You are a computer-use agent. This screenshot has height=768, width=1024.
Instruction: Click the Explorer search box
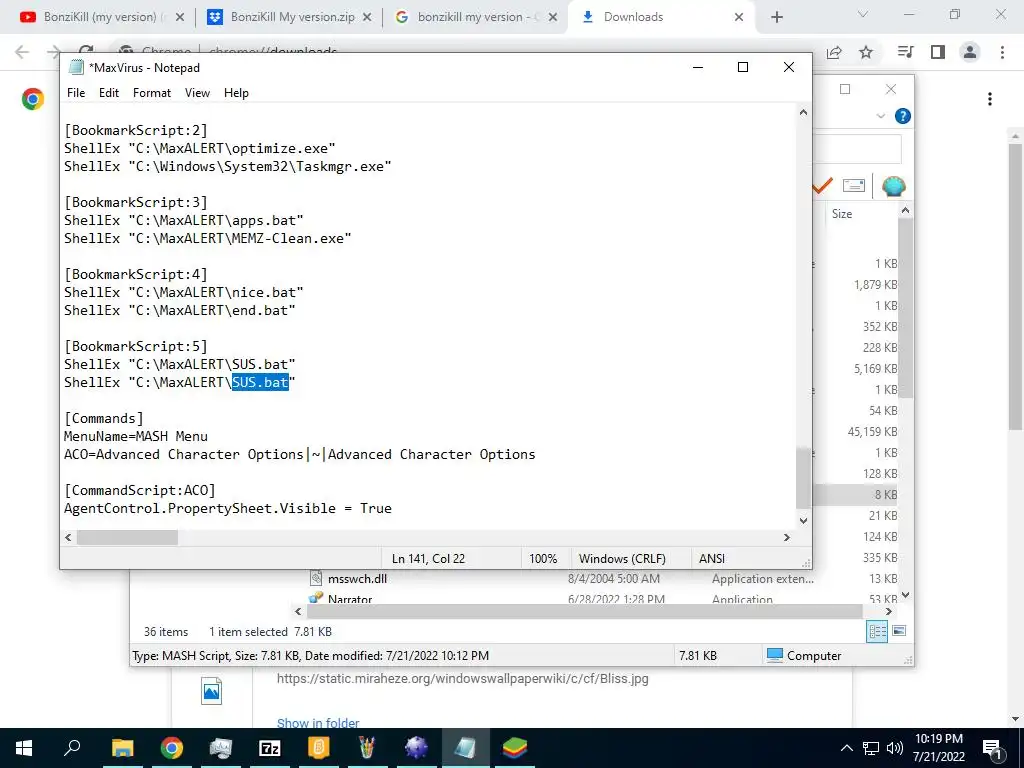coord(857,149)
